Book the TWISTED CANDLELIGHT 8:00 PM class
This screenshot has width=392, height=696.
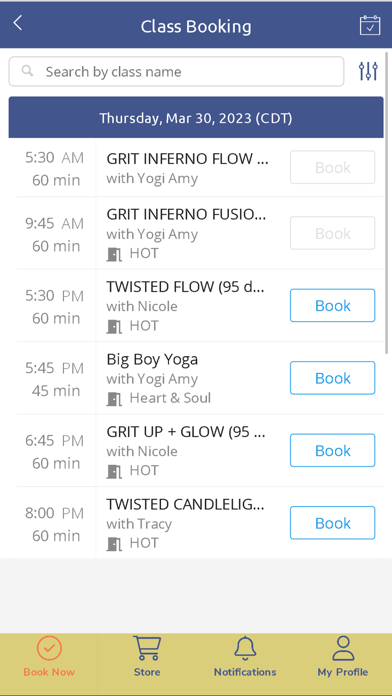tap(333, 522)
